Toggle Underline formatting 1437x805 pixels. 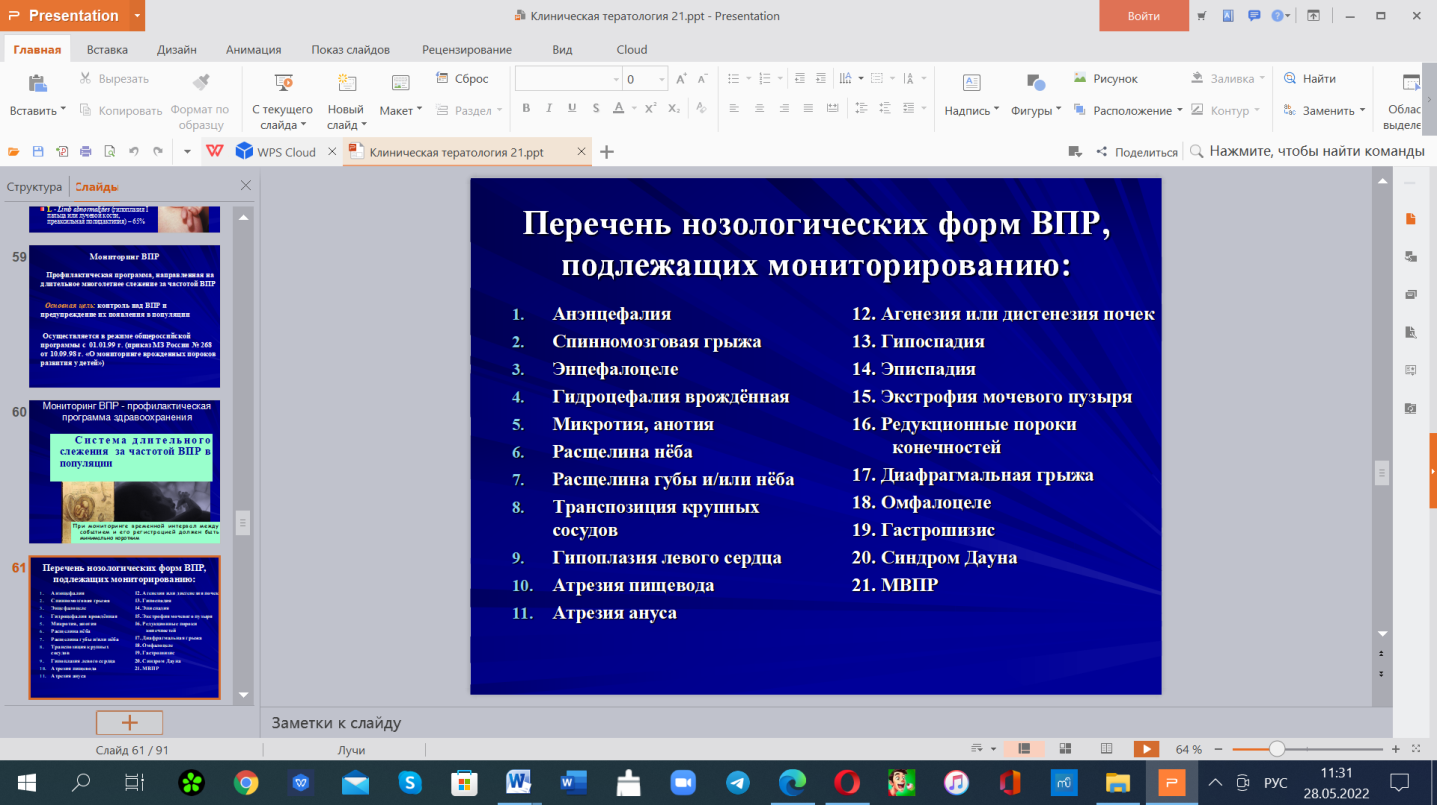tap(574, 109)
